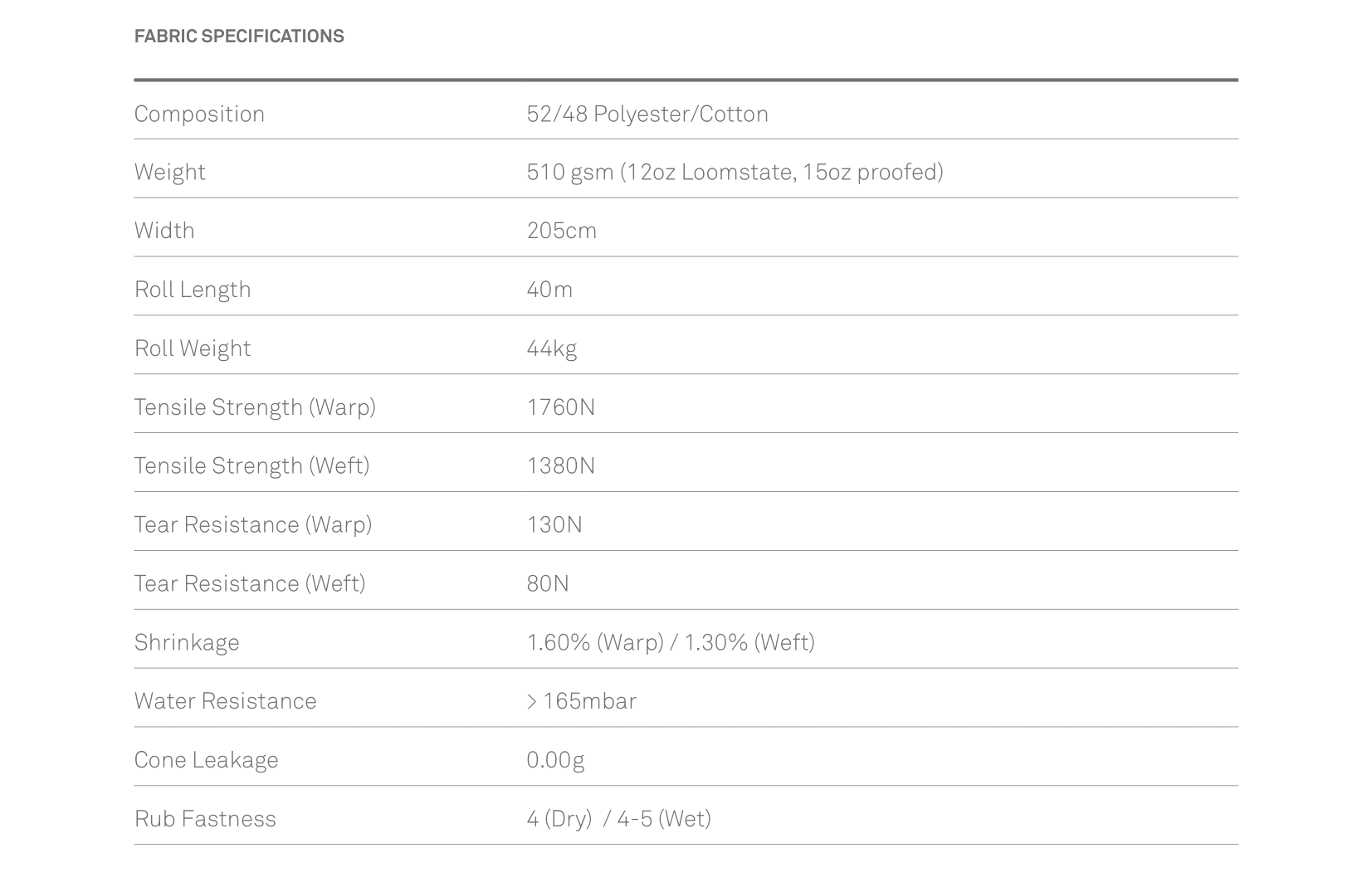Select the 52/48 Polyester/Cotton value

pos(647,114)
